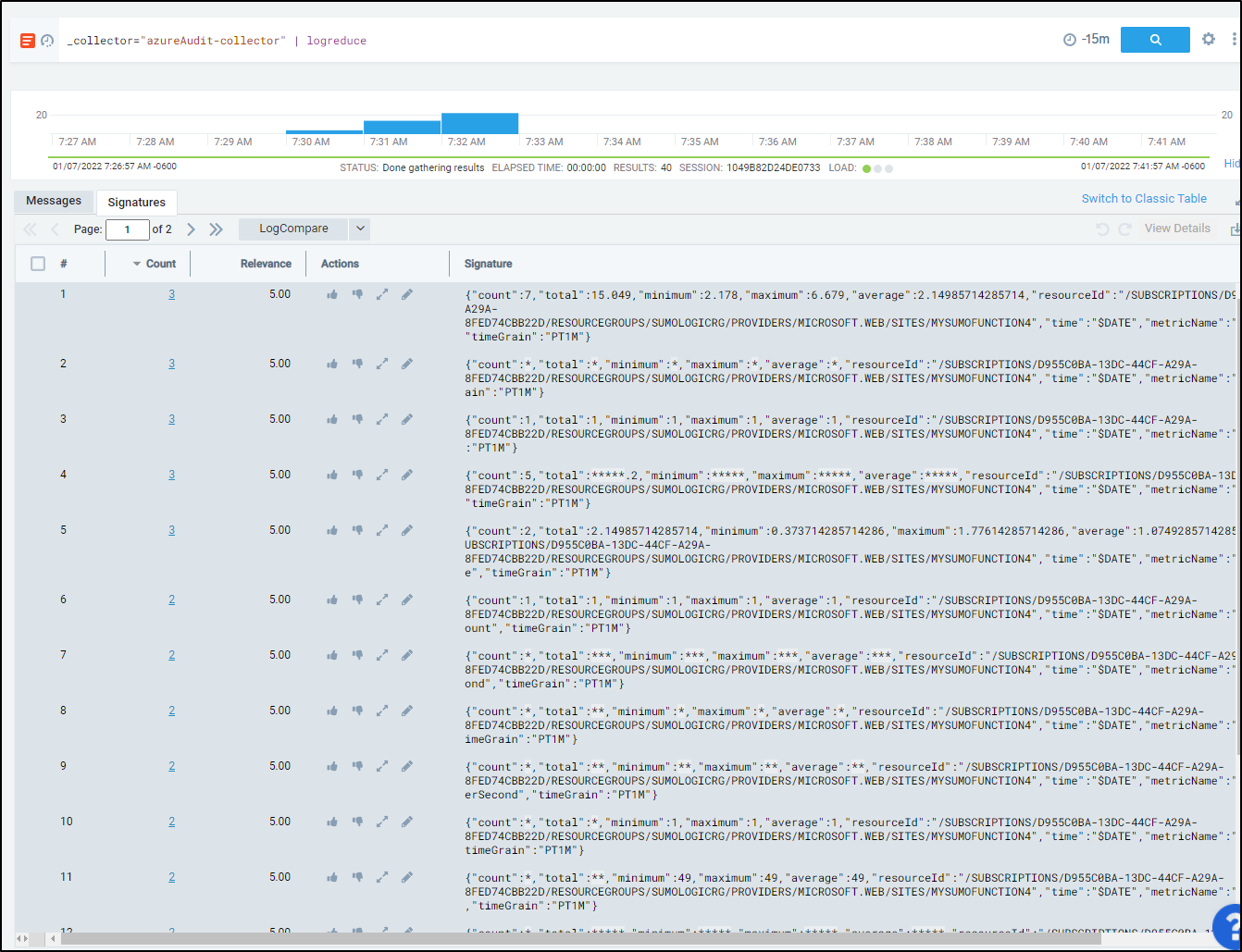Expand signature row 1 with arrows icon
This screenshot has height=952, width=1242.
tap(382, 295)
